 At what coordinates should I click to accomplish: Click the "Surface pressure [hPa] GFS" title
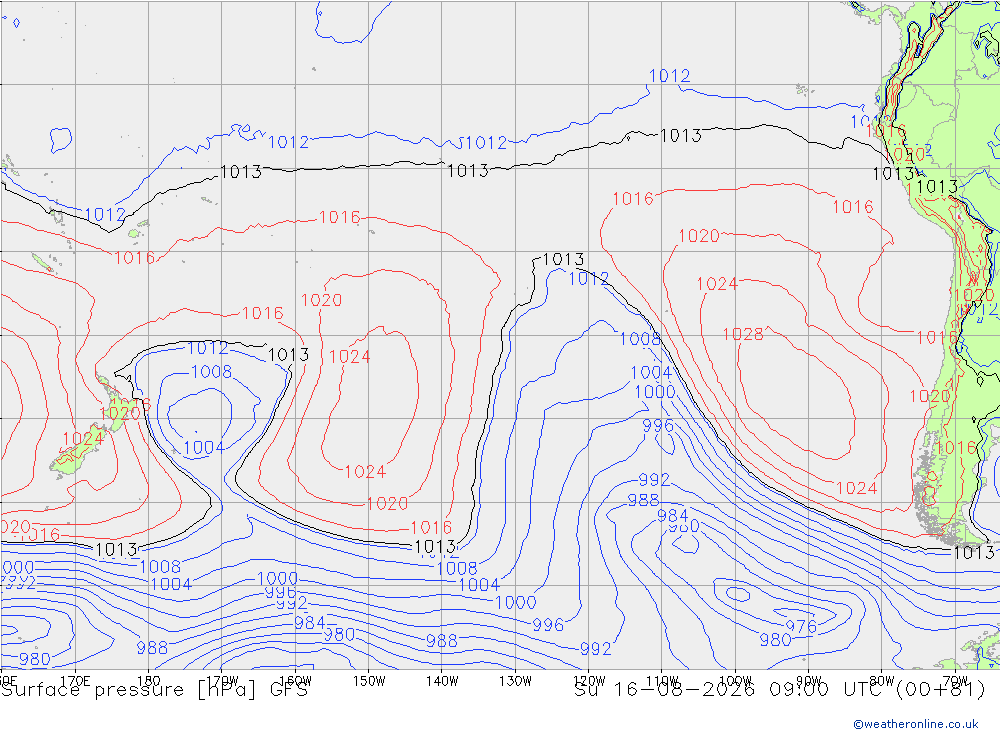click(154, 690)
